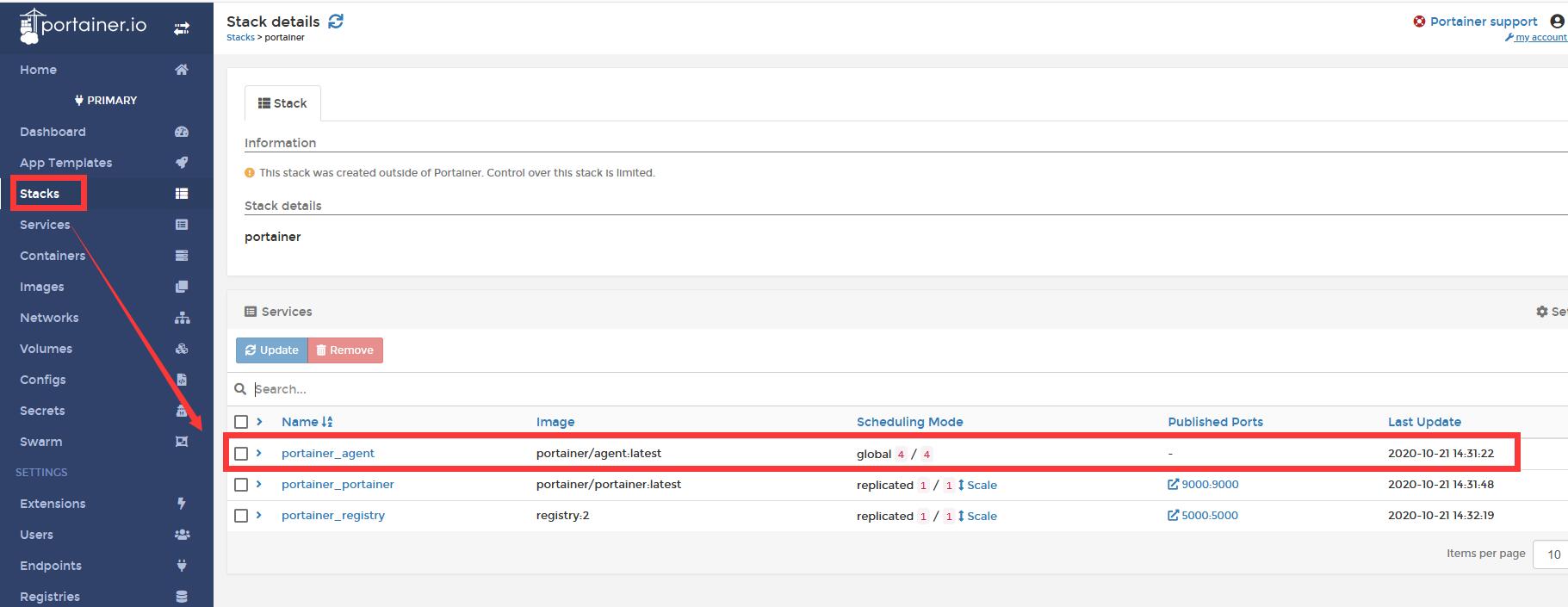The height and width of the screenshot is (607, 1568).
Task: Open Volumes in the sidebar
Action: click(46, 349)
